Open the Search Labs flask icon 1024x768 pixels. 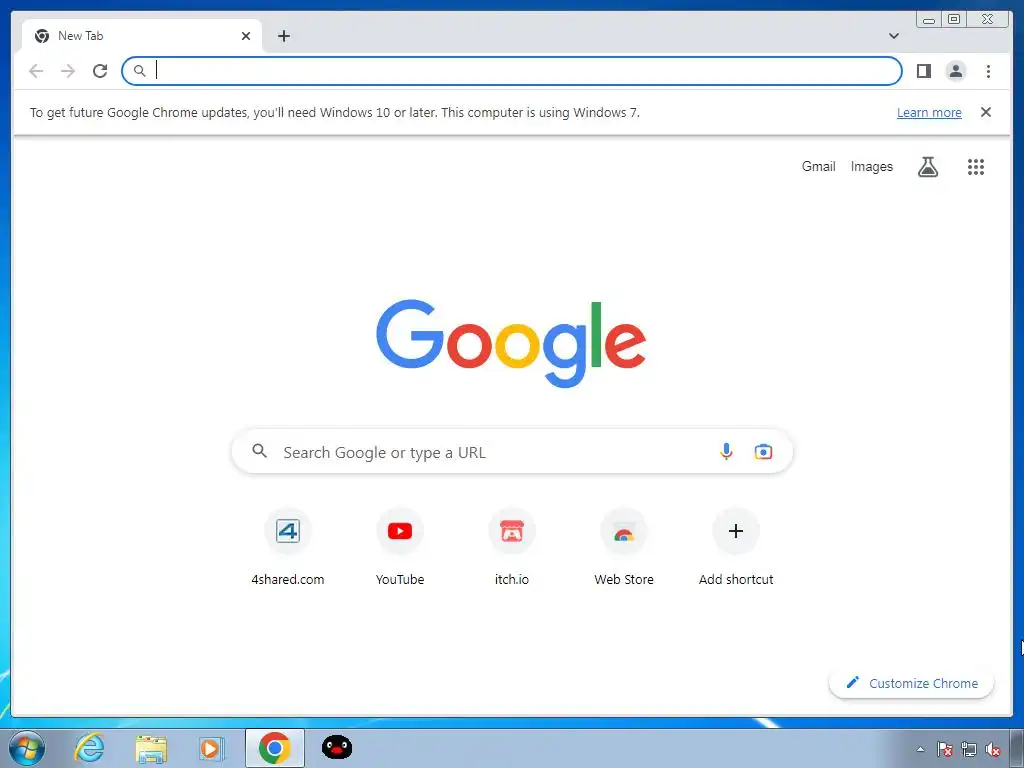pyautogui.click(x=927, y=167)
